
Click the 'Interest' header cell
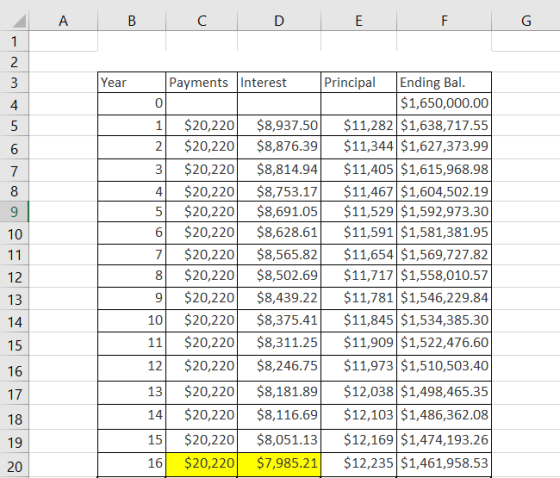(x=279, y=83)
